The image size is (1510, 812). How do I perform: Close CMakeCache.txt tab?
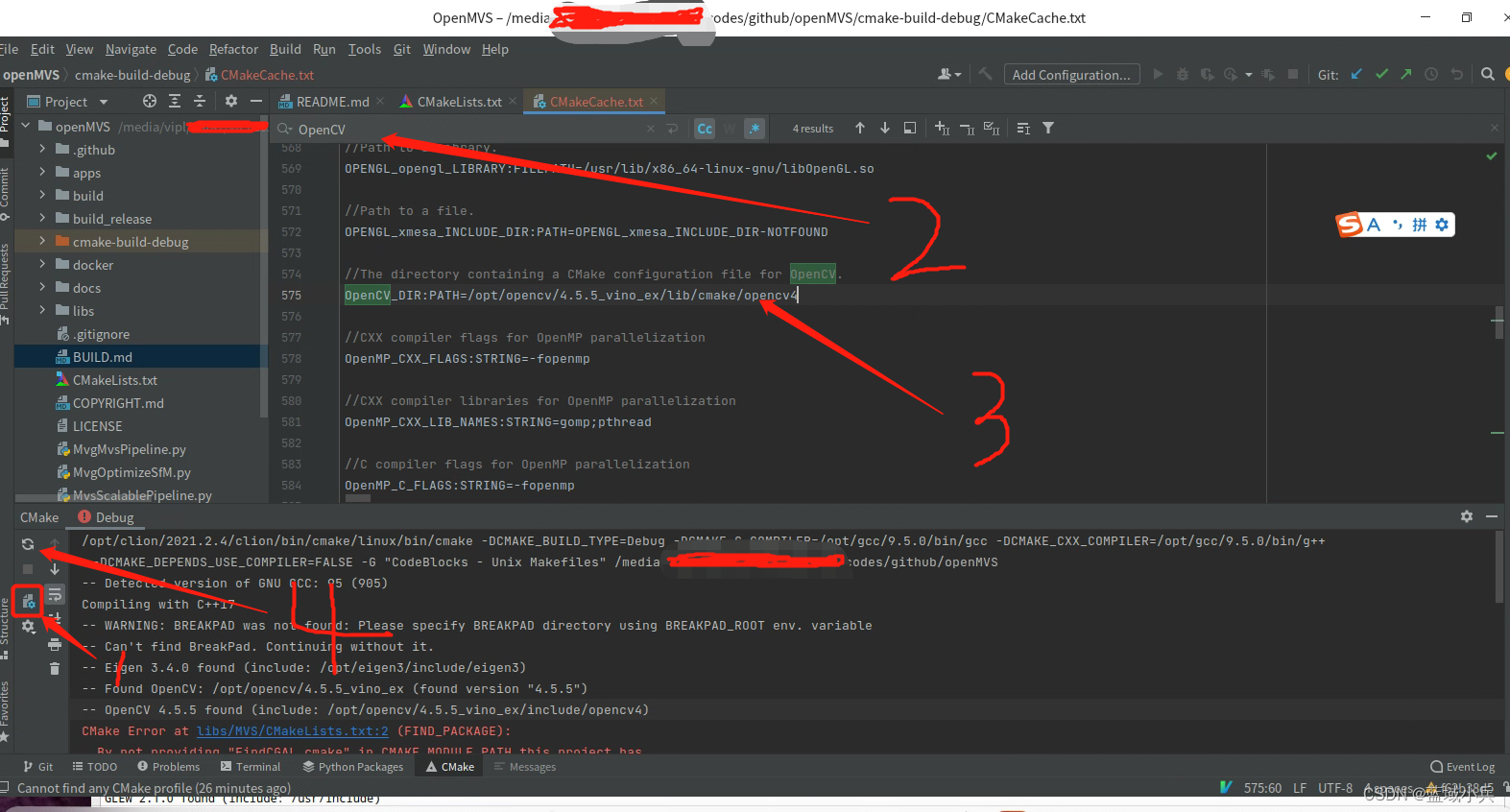tap(654, 101)
